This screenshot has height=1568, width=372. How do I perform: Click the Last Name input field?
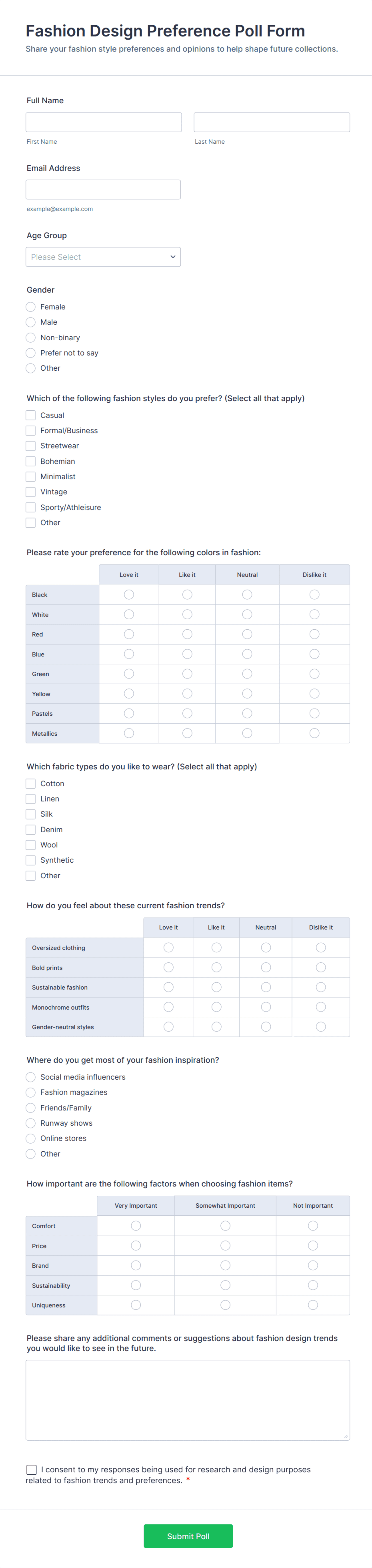tap(272, 122)
